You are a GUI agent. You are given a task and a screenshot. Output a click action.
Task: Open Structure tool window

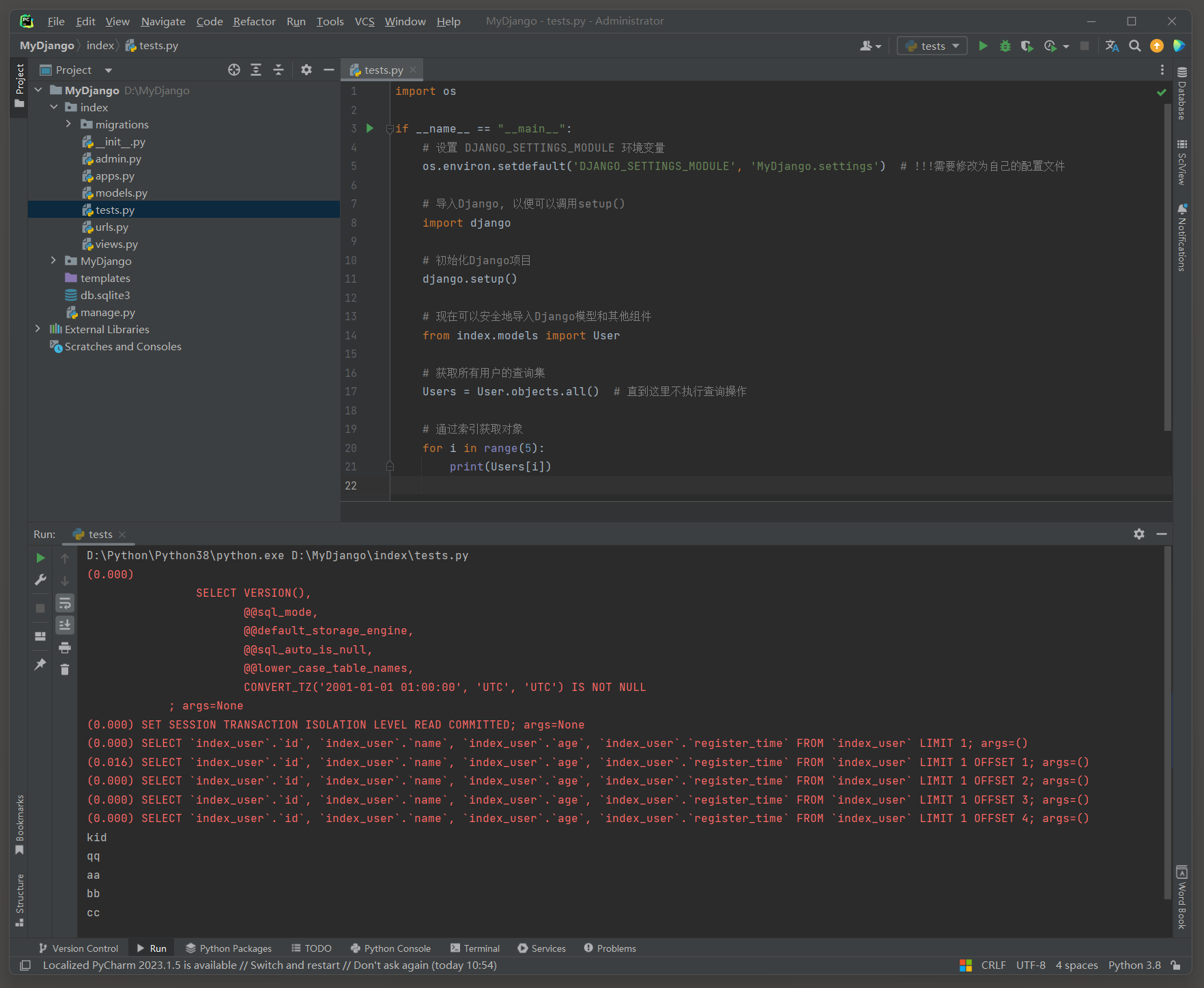click(20, 900)
